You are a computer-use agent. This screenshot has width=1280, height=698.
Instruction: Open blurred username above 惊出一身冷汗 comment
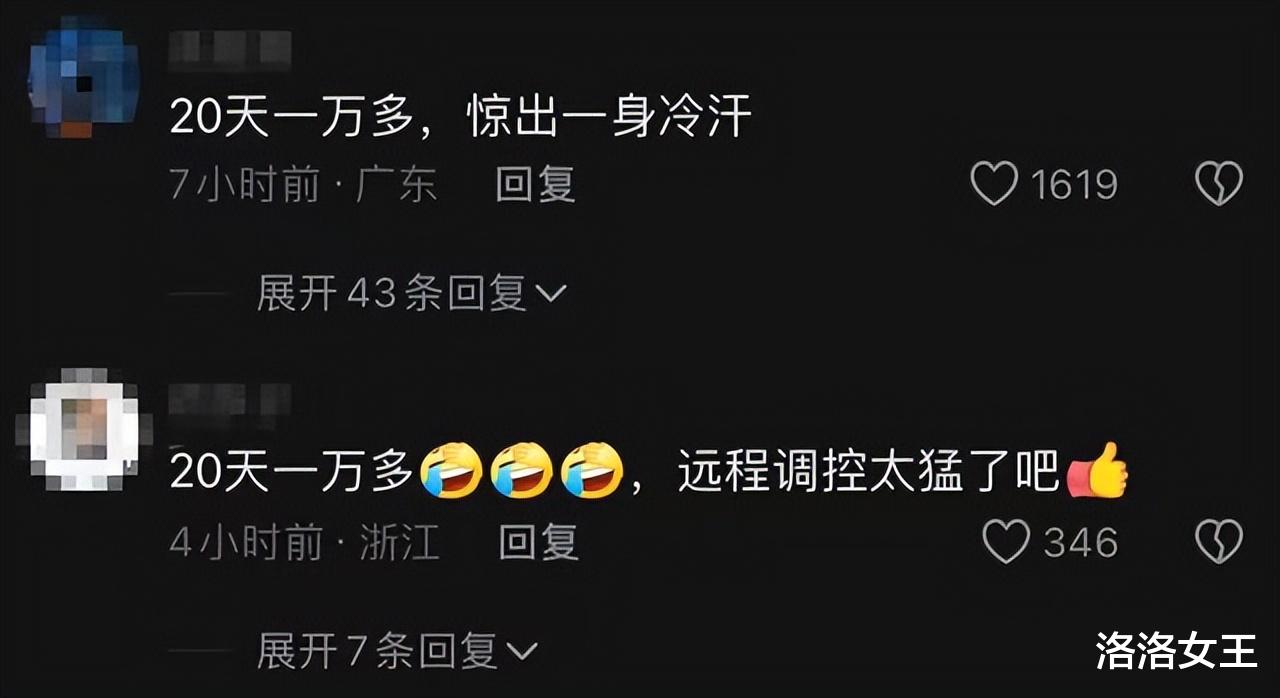[x=230, y=51]
